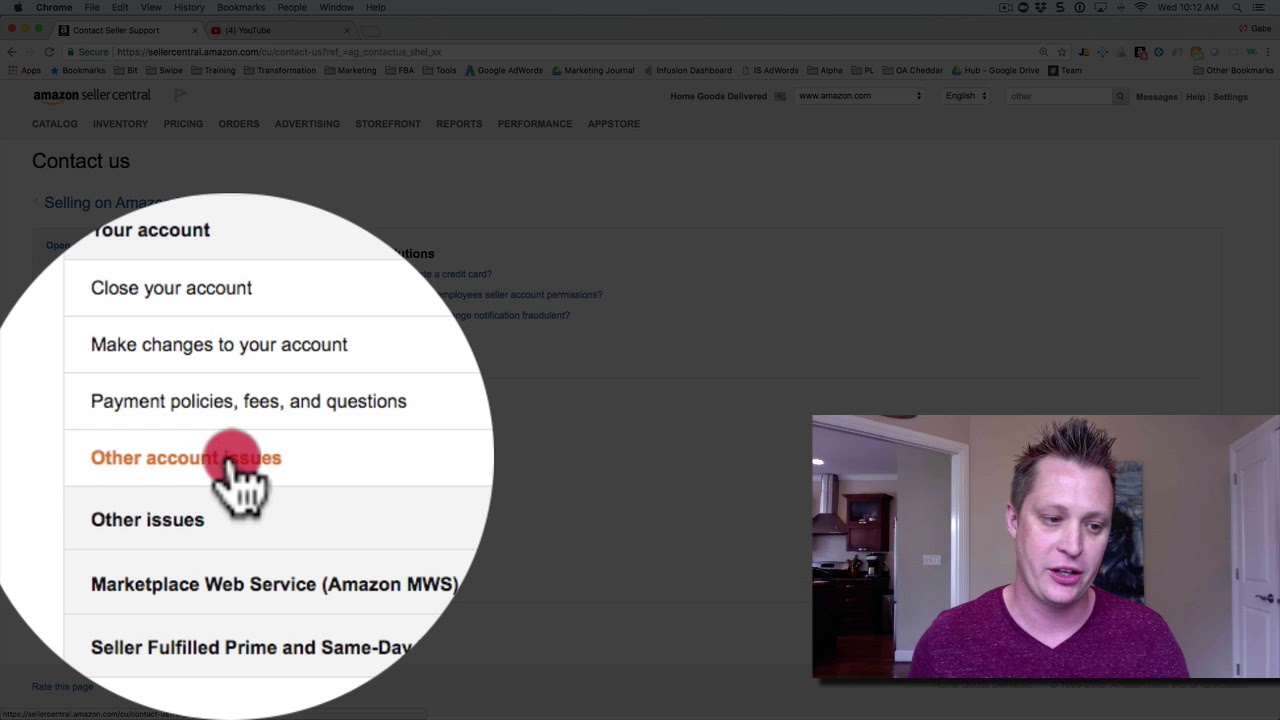Open the Apps shortcut in the bookmarks bar
This screenshot has height=720, width=1280.
coord(25,71)
